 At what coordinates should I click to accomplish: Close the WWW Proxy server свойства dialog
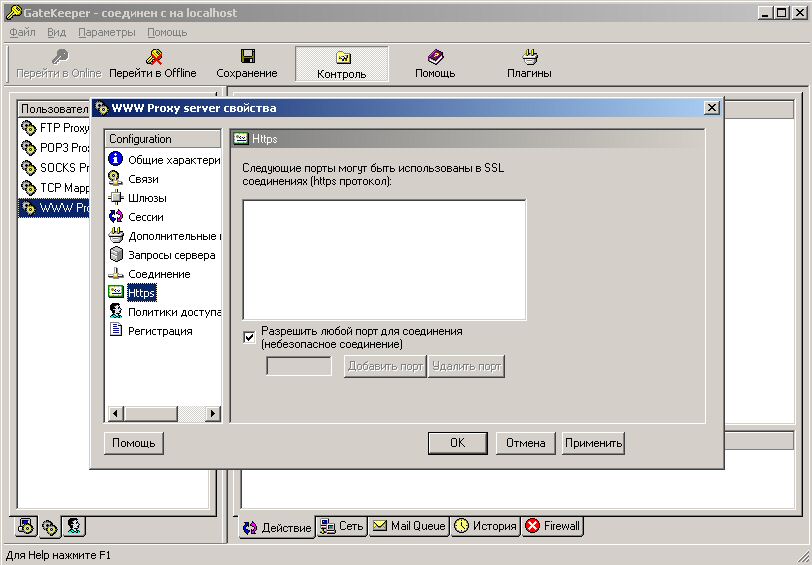click(712, 108)
